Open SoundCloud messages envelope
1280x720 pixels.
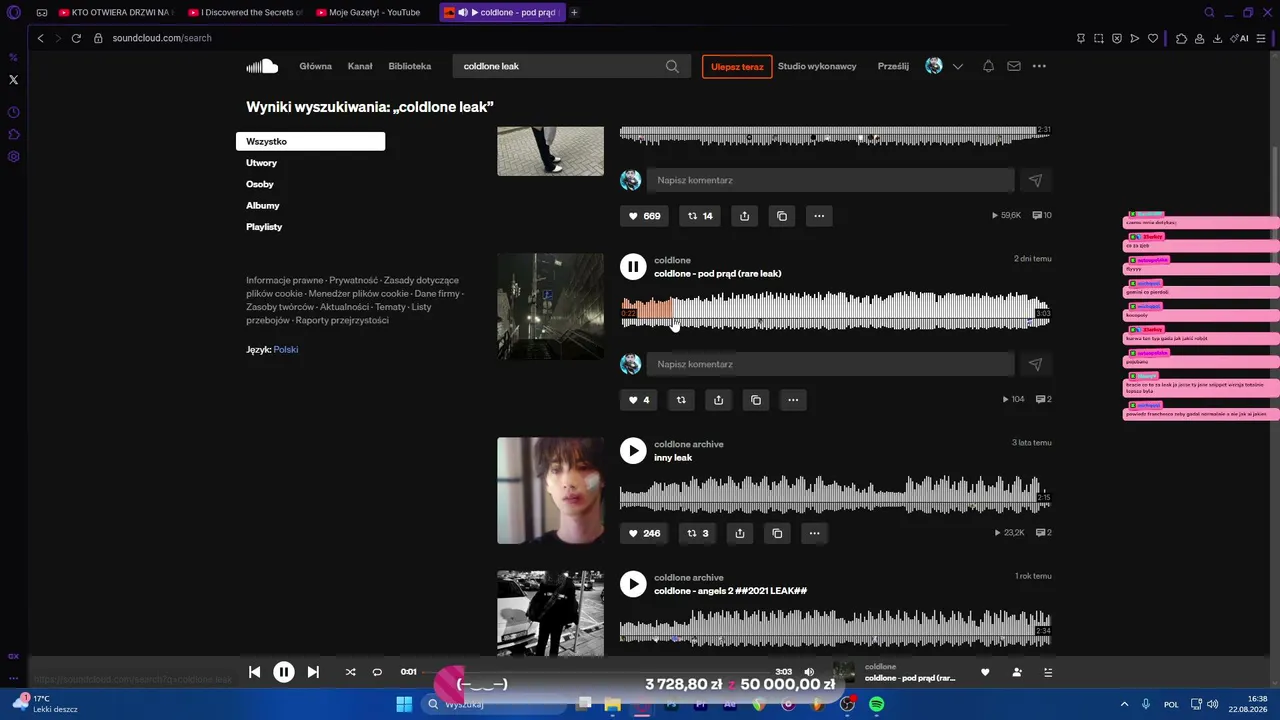tap(1014, 66)
